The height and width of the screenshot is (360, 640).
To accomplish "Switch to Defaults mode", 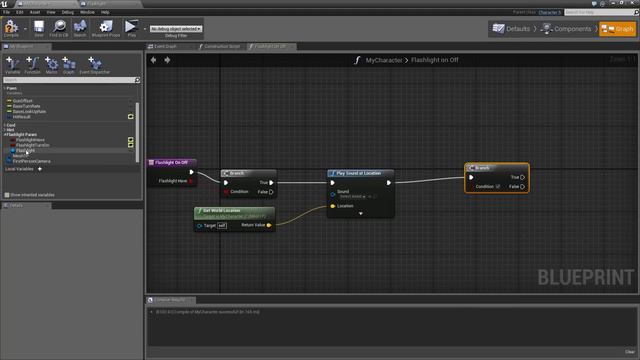I will [511, 29].
